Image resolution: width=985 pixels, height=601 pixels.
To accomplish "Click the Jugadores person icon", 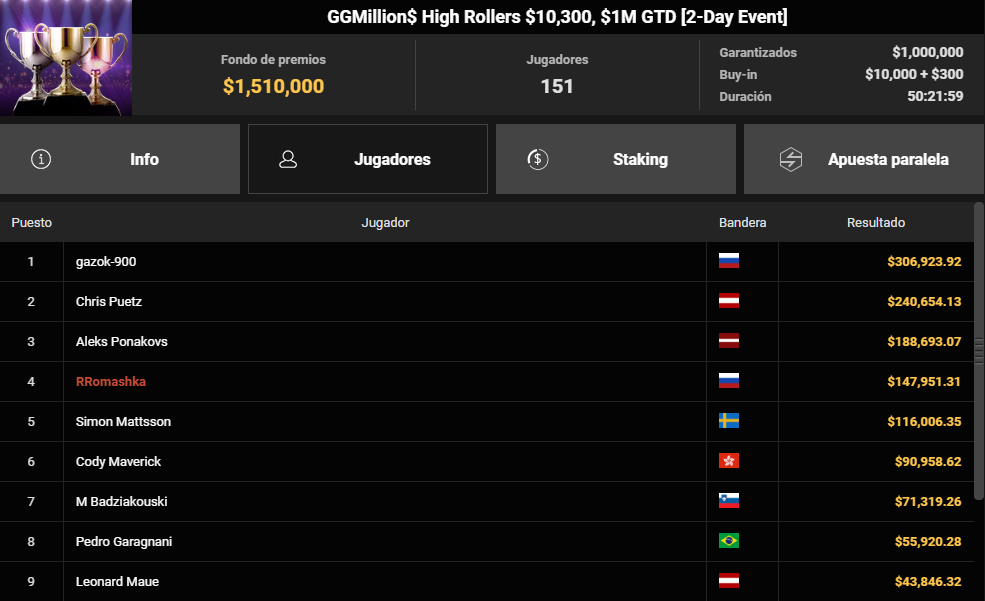I will tap(288, 159).
